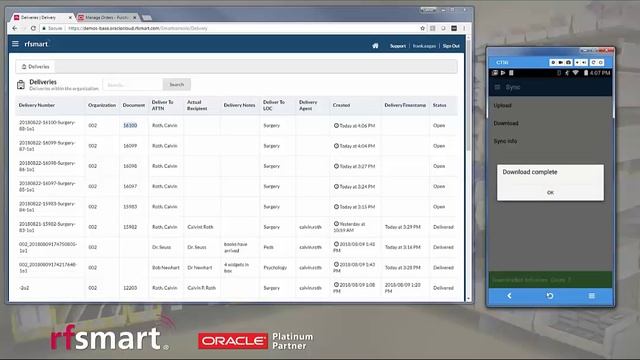The height and width of the screenshot is (360, 640).
Task: Click the Open status of the 16099 row
Action: 439,146
